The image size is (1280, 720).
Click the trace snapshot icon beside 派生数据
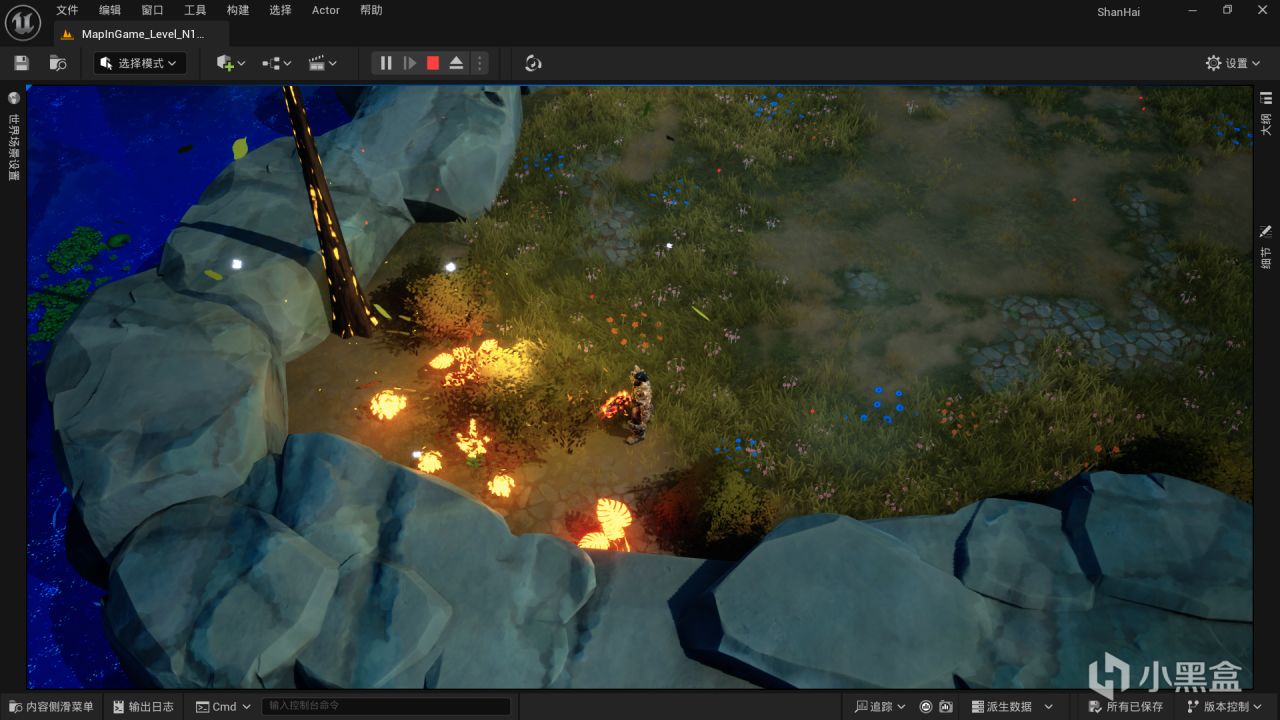946,707
